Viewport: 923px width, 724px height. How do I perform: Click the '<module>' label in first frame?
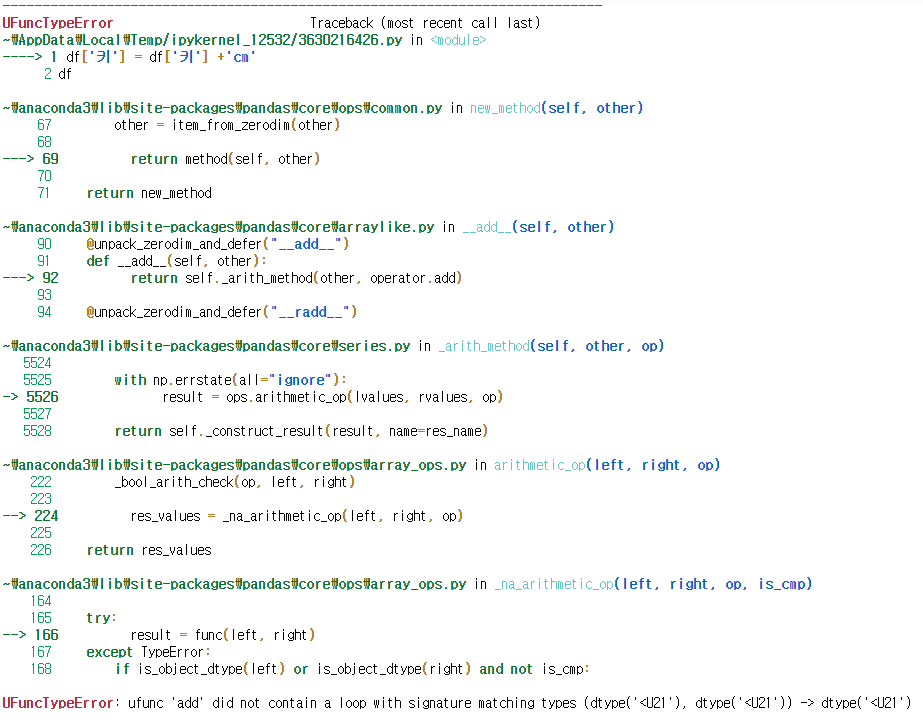point(458,40)
